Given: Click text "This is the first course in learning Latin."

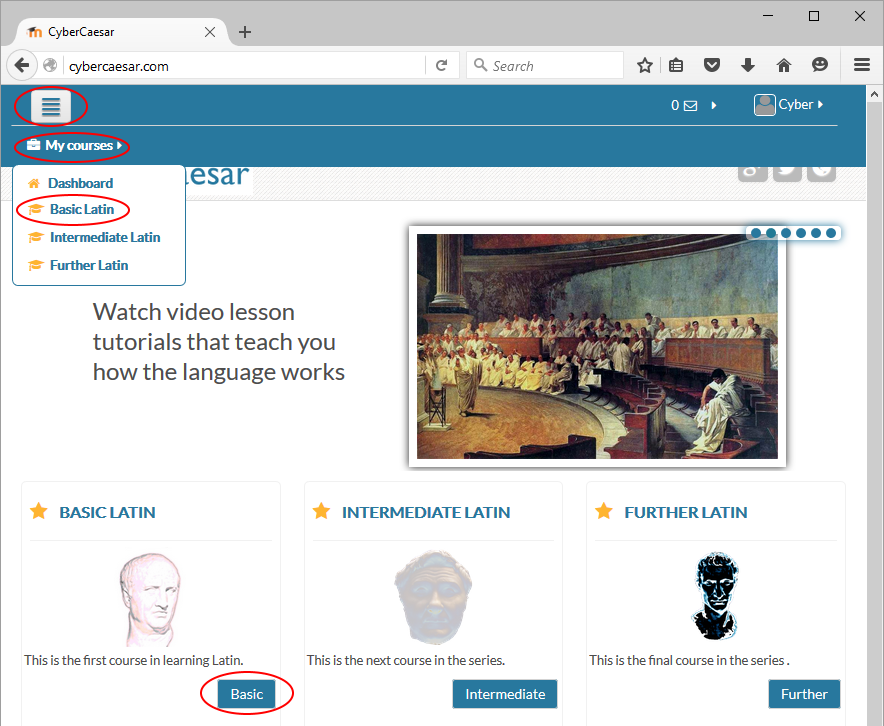Looking at the screenshot, I should pos(134,660).
